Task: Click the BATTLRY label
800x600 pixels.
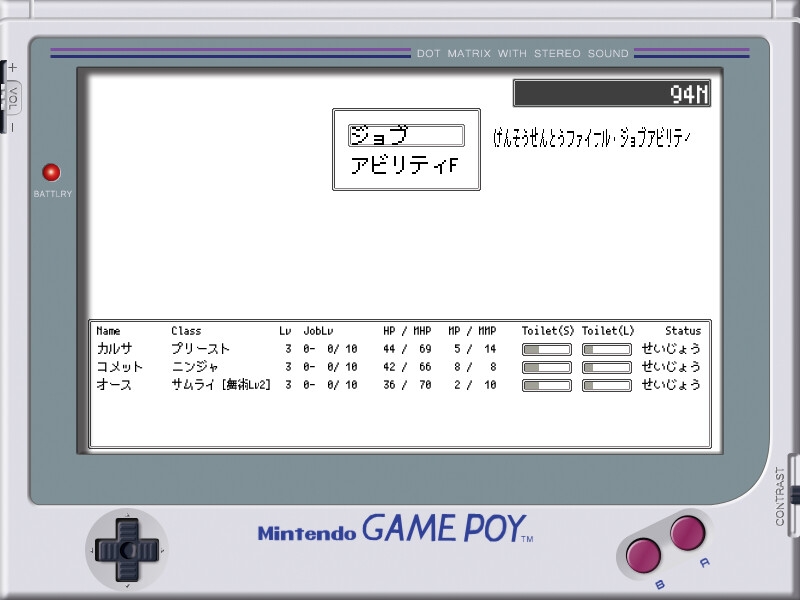Action: tap(53, 194)
